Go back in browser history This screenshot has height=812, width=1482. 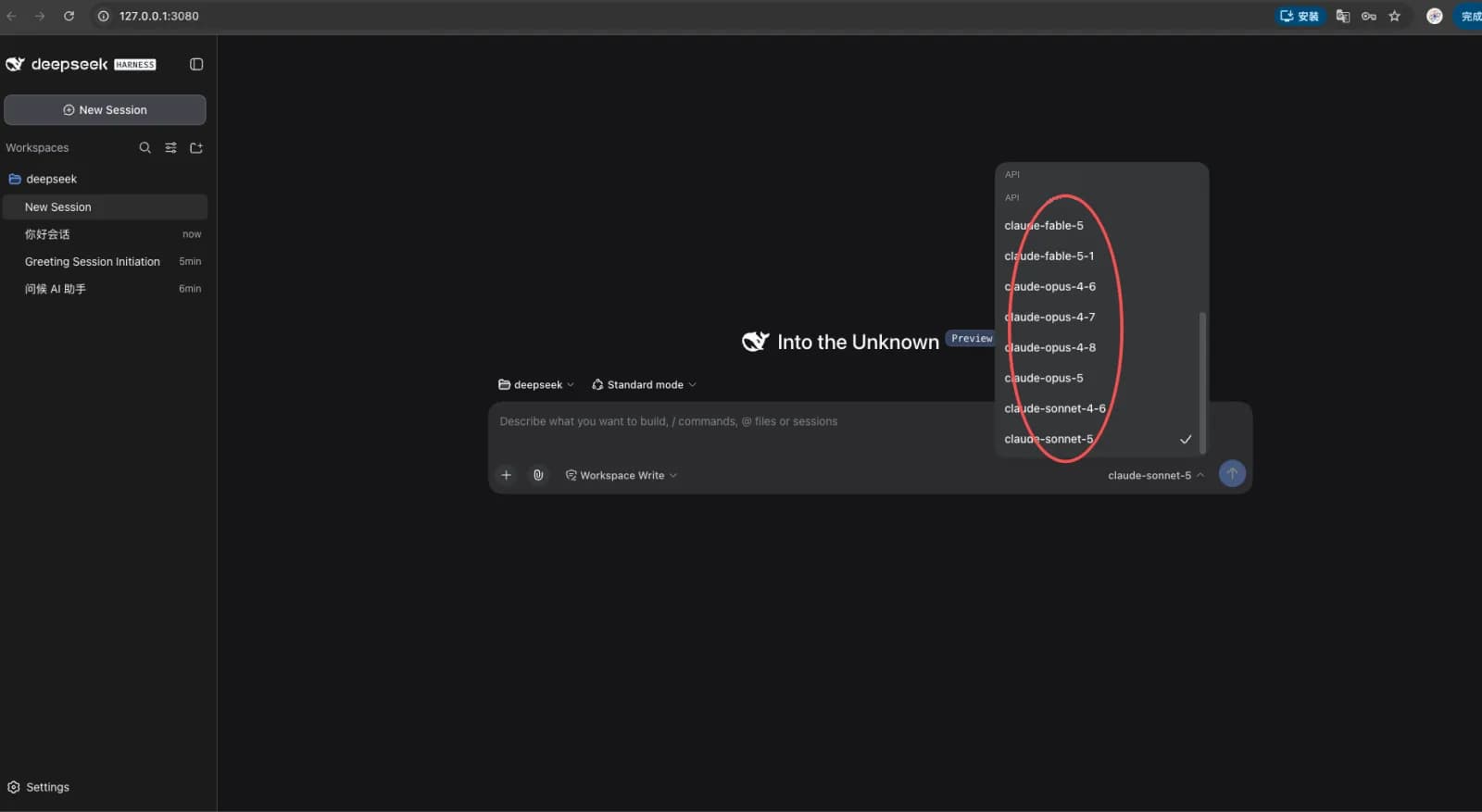tap(12, 16)
